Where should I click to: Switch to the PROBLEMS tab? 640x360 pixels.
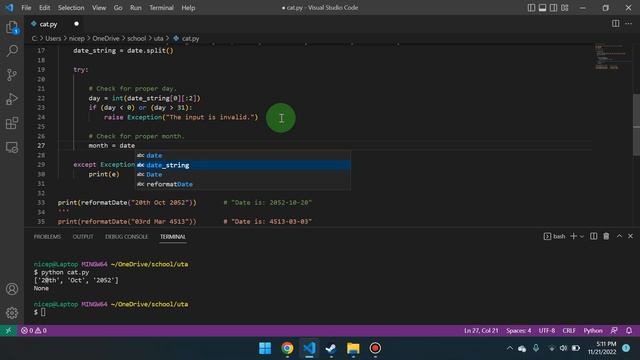coord(47,237)
